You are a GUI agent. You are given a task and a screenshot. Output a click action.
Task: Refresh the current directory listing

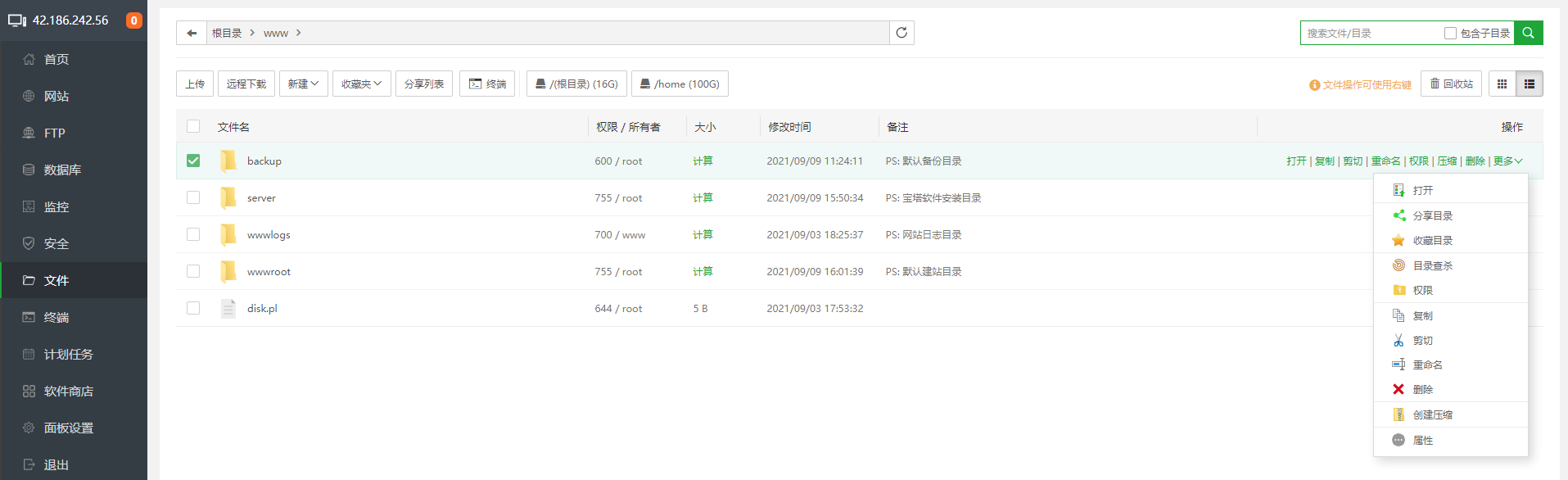(901, 33)
